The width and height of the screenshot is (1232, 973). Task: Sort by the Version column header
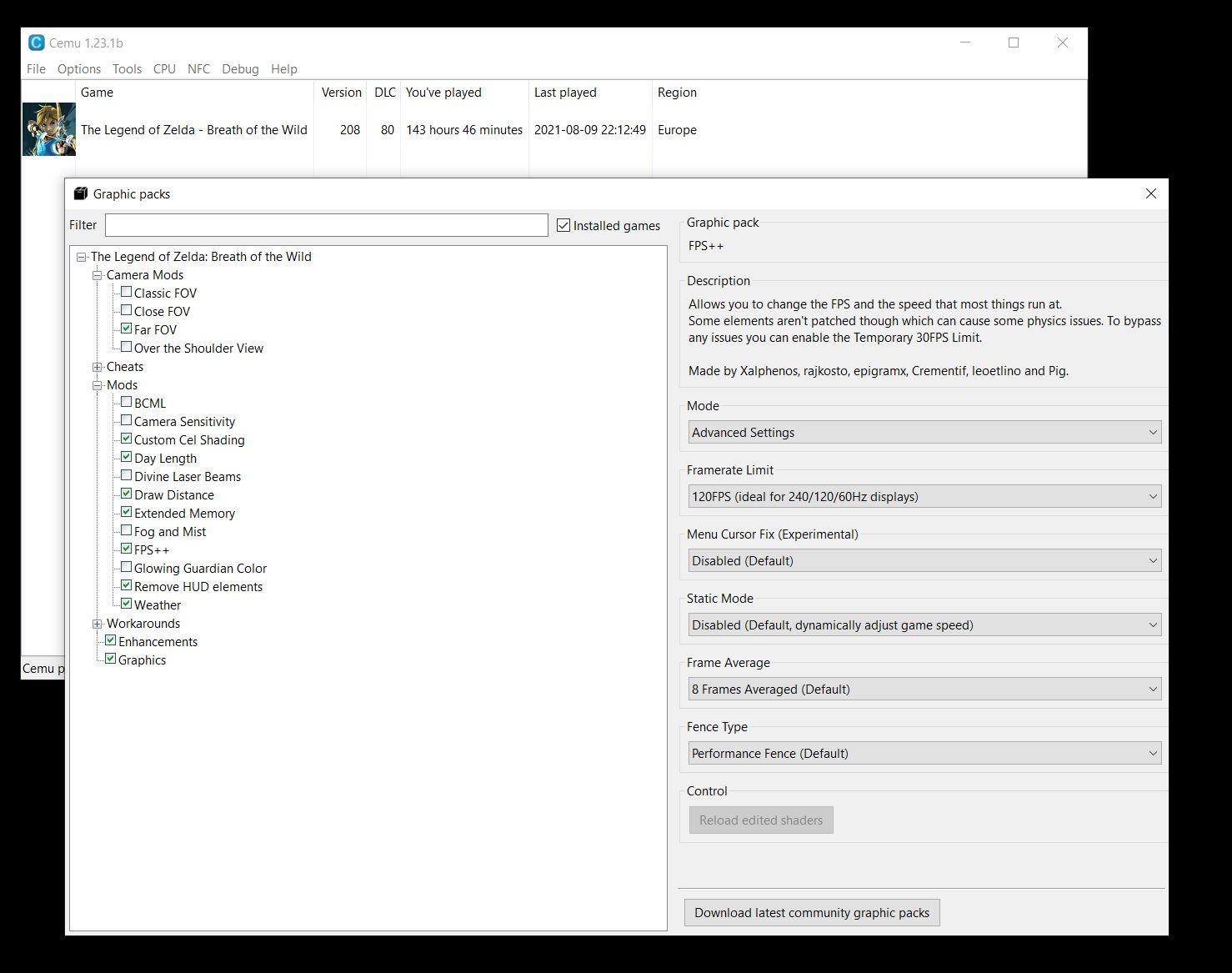pos(340,93)
